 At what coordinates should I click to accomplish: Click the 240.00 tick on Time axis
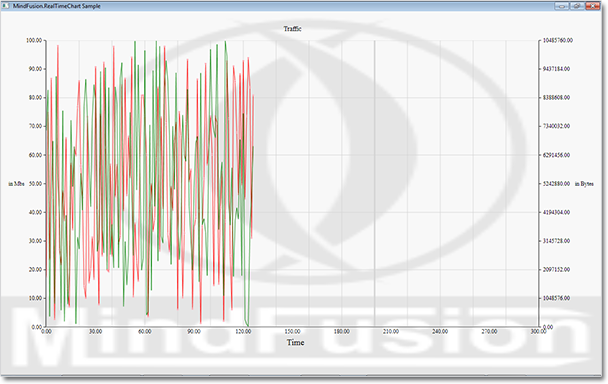[x=440, y=332]
